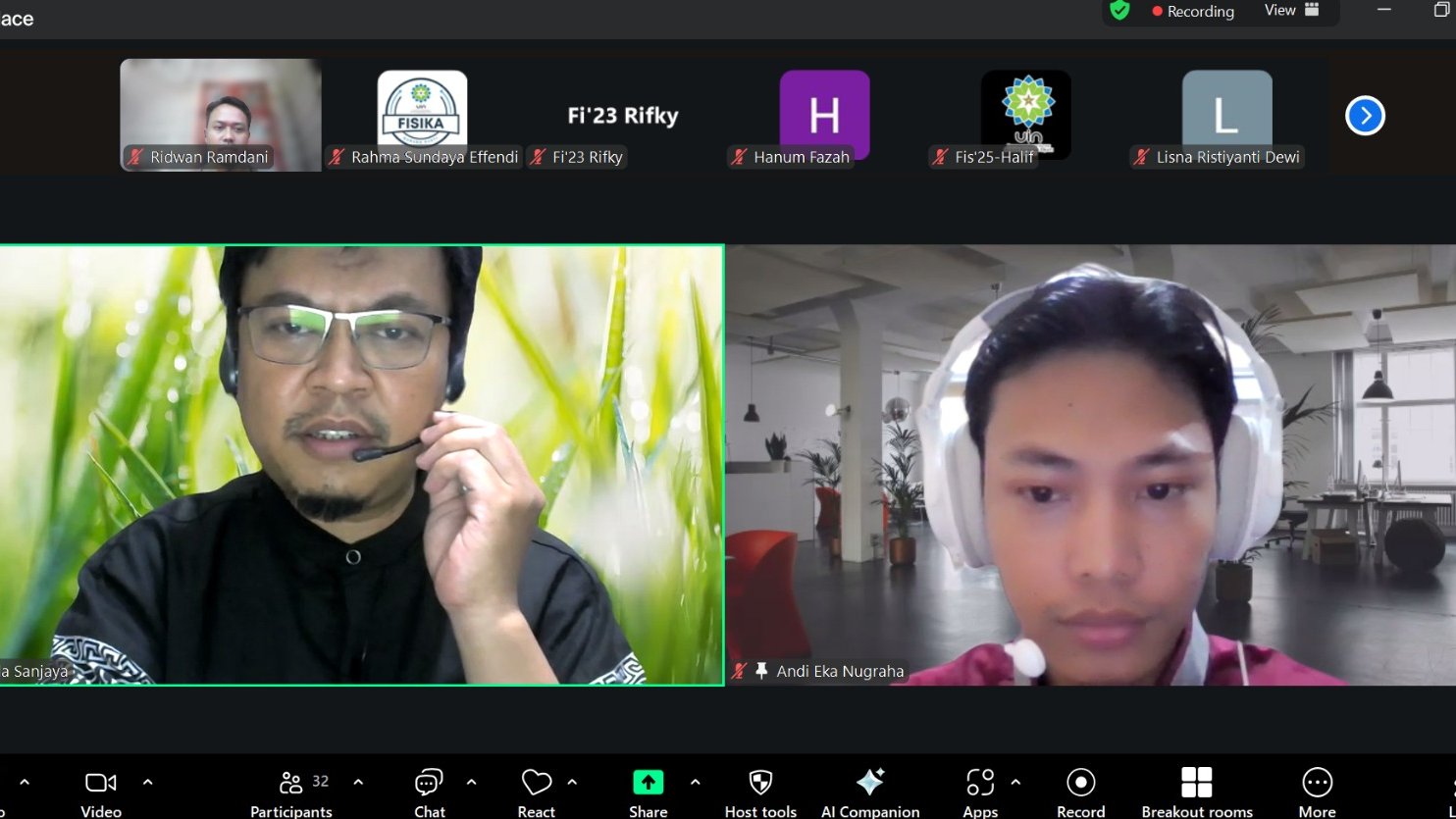Click the red Recording indicator
This screenshot has height=819, width=1456.
[x=1193, y=12]
